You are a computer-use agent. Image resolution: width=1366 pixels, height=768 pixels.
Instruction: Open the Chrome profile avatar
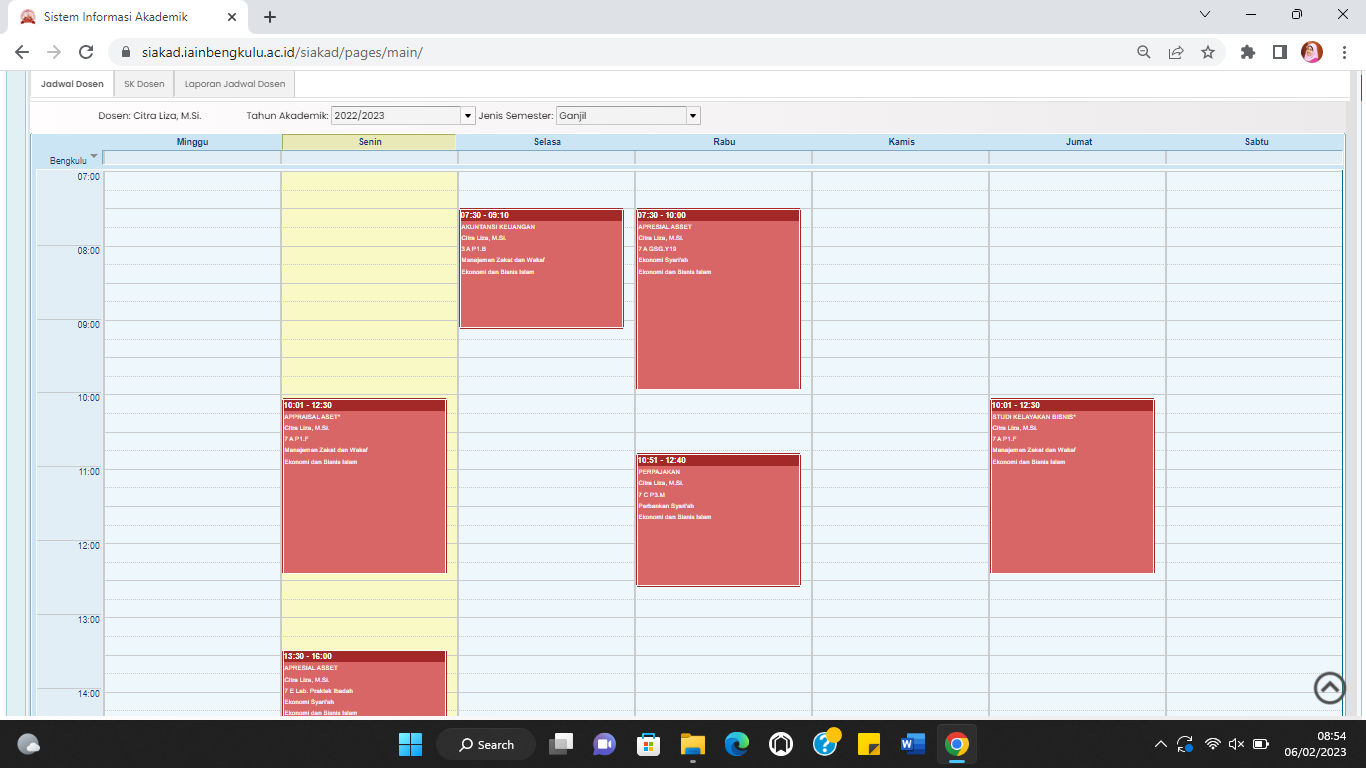coord(1311,52)
